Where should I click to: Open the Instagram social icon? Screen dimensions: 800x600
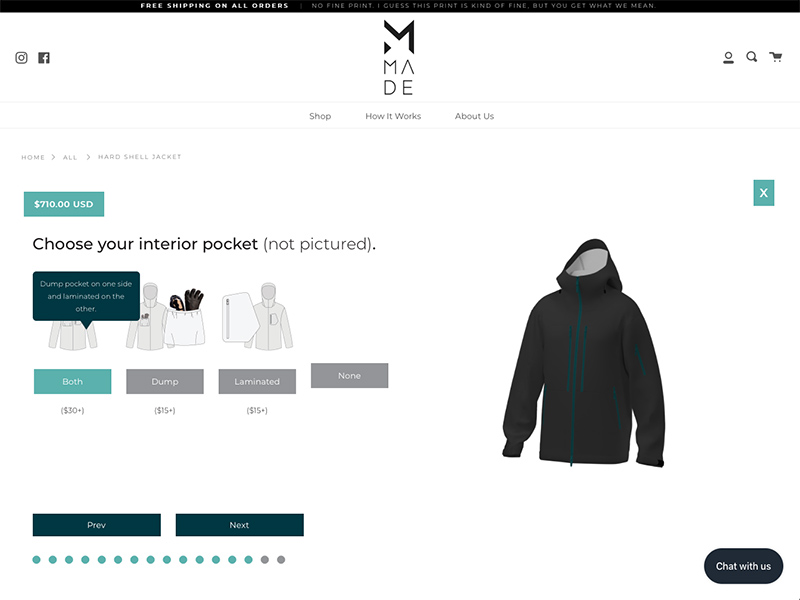(x=21, y=58)
